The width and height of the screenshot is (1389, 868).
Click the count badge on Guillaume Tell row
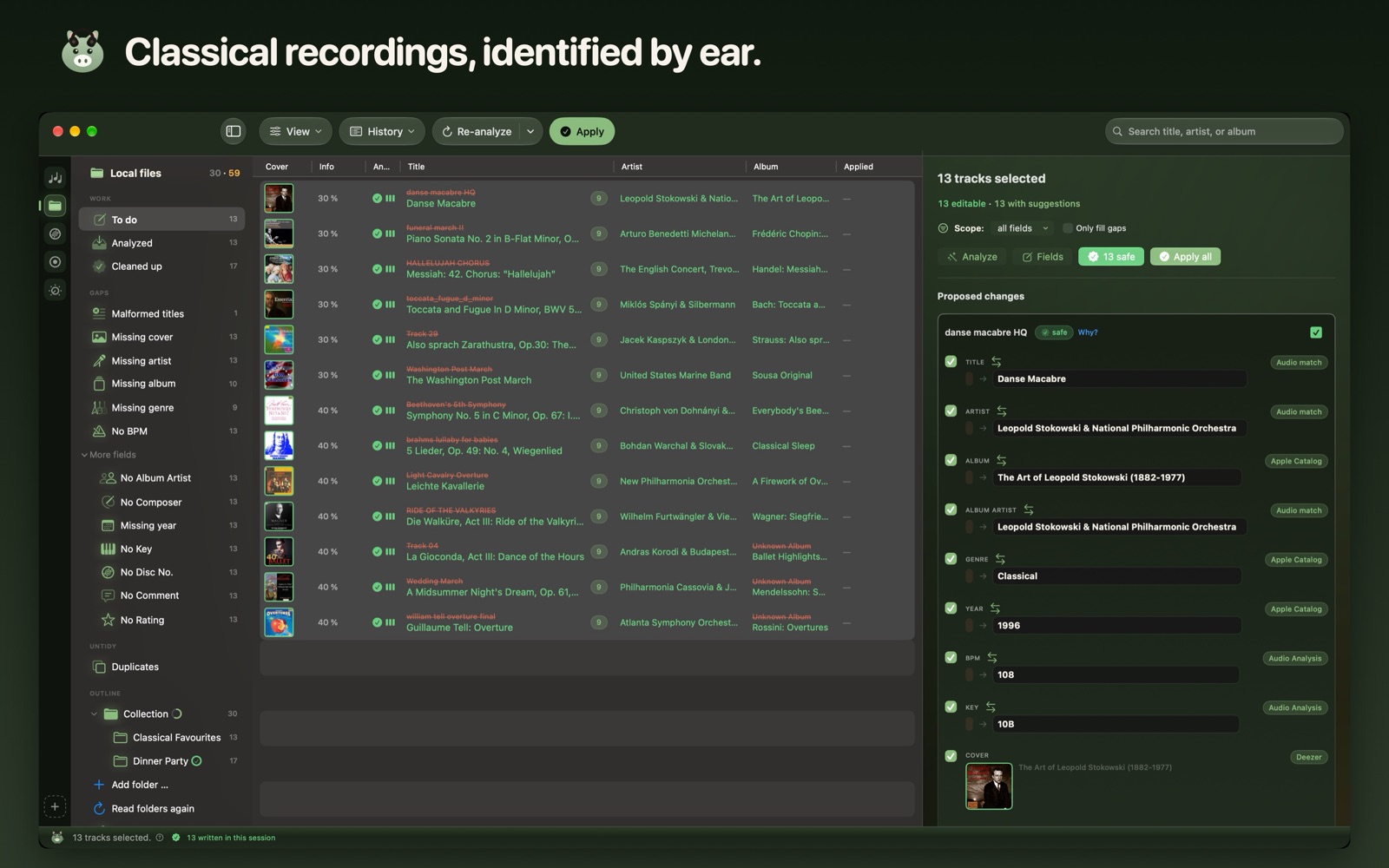598,622
